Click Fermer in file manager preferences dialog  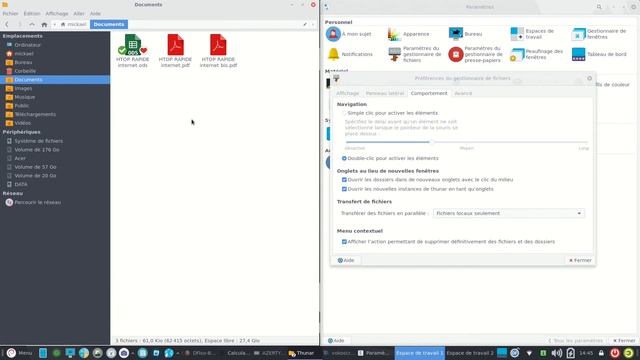pos(580,260)
